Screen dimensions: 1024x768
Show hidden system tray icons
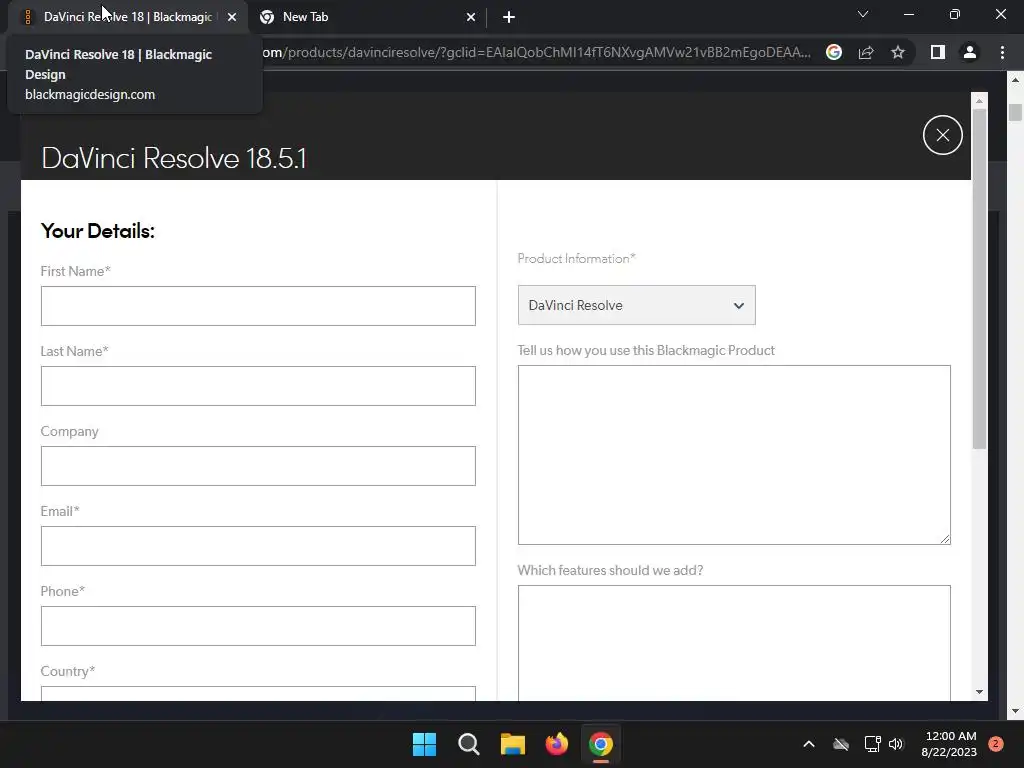808,744
